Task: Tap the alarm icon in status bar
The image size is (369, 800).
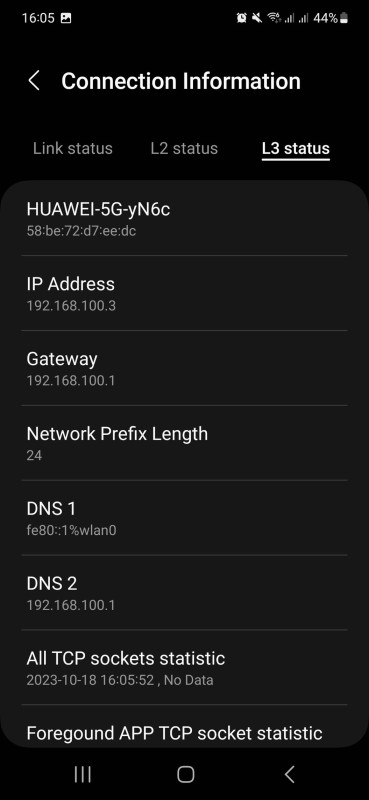Action: 241,18
